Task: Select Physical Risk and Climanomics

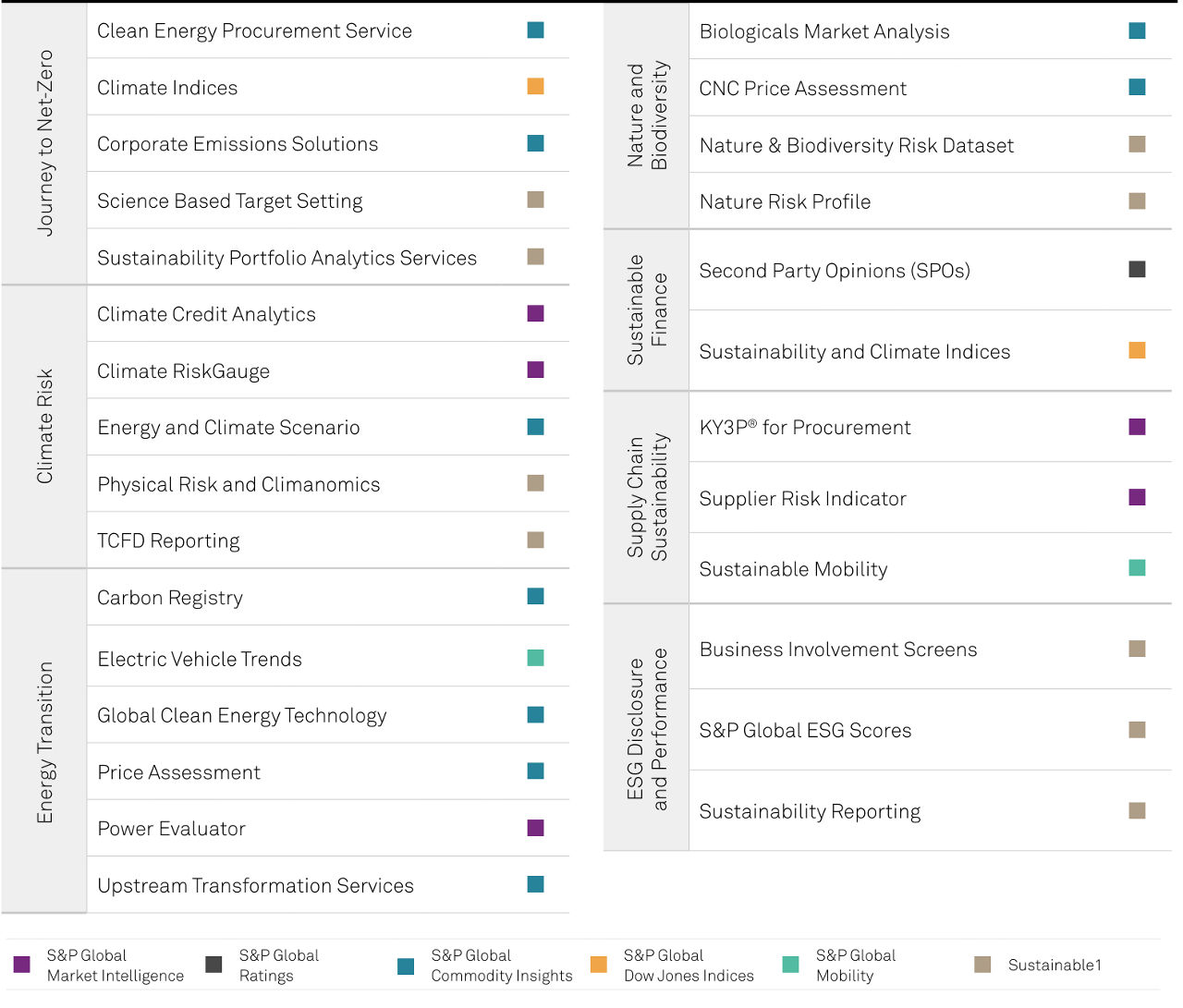Action: (x=238, y=485)
